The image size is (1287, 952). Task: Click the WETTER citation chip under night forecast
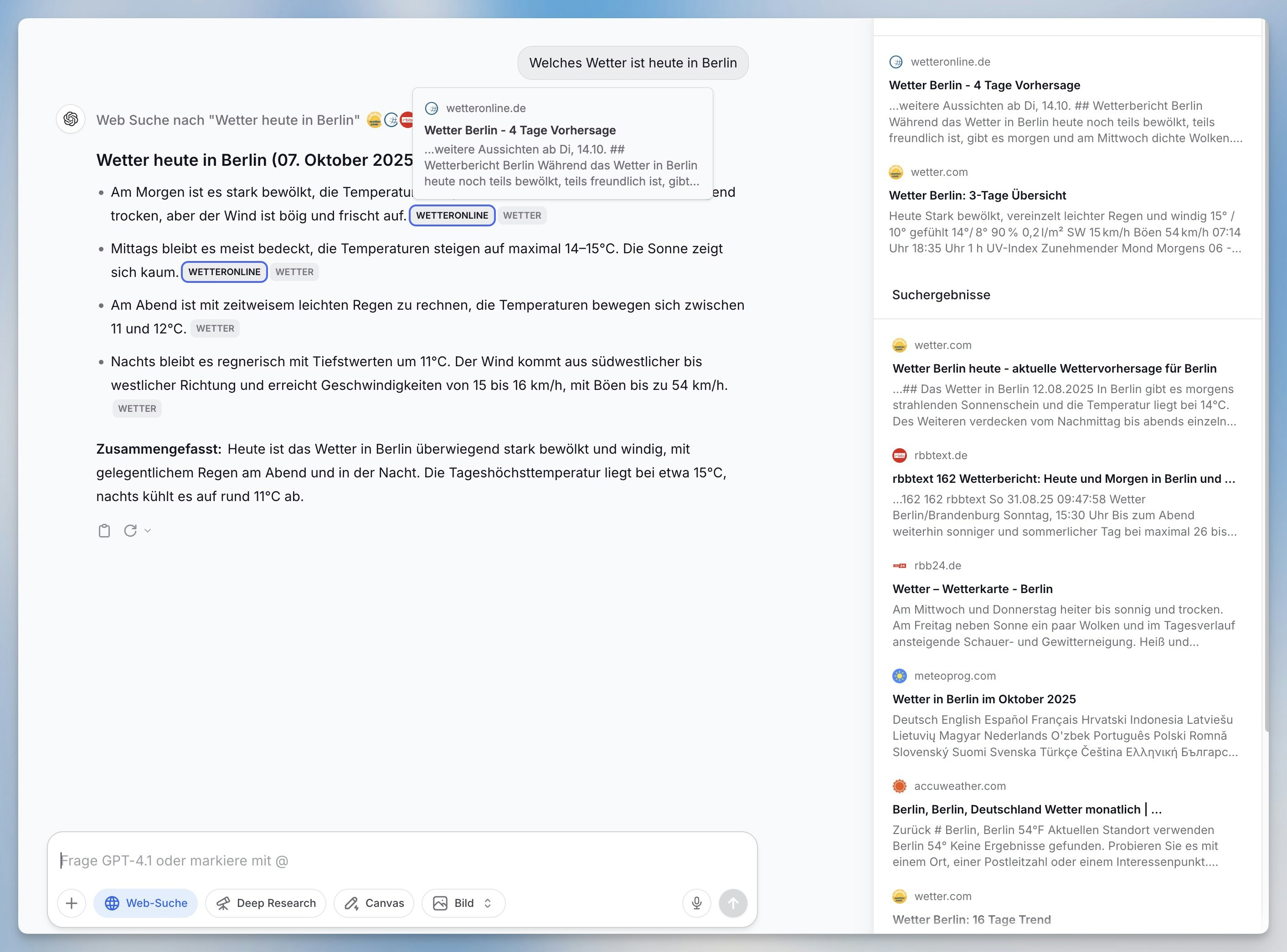click(137, 409)
